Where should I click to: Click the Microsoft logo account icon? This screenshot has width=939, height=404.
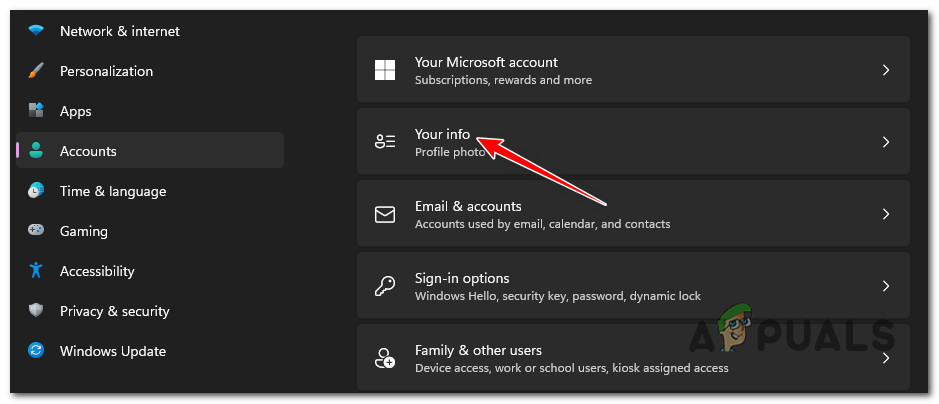point(385,70)
